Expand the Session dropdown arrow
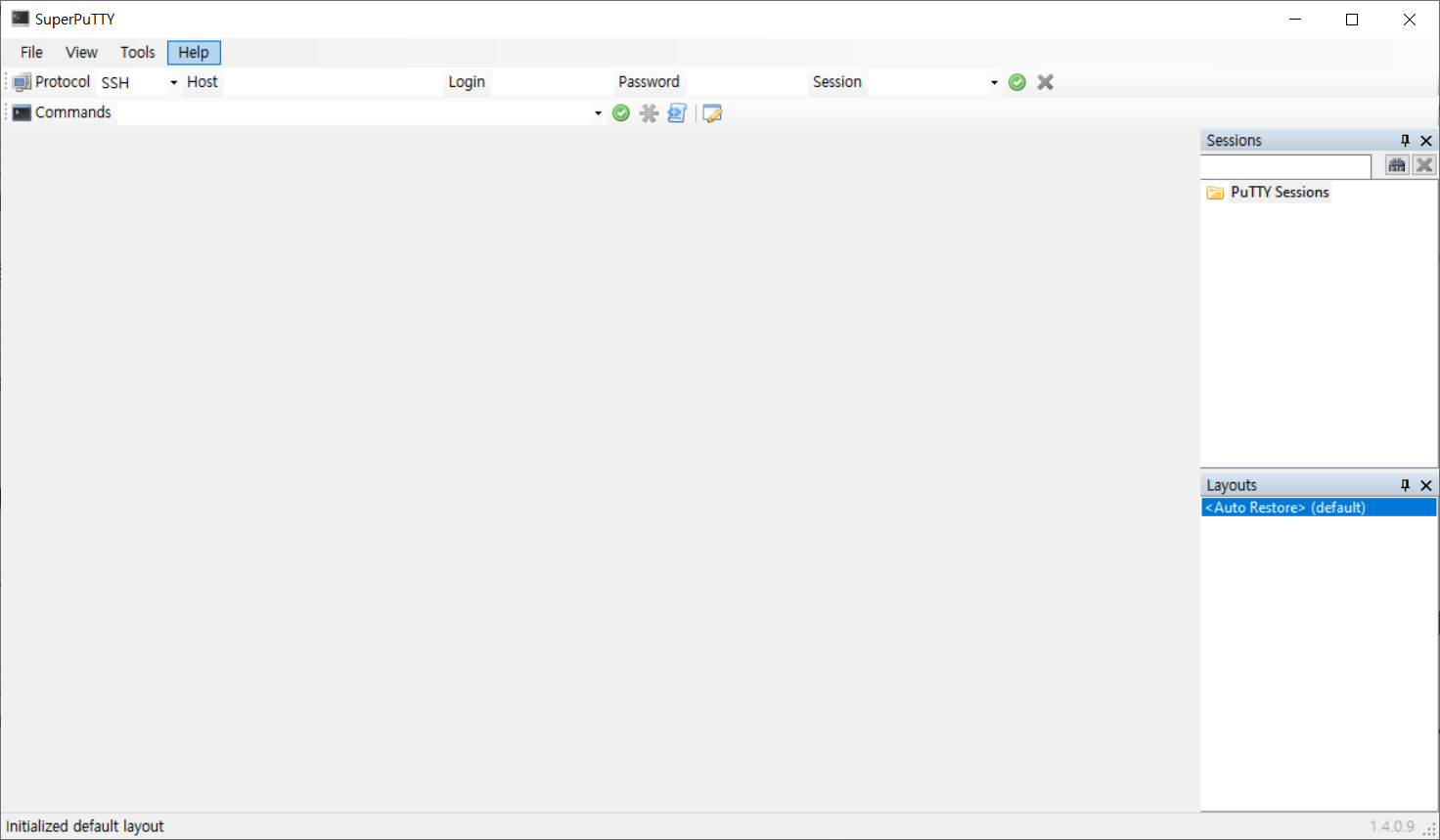The image size is (1440, 840). click(x=994, y=83)
